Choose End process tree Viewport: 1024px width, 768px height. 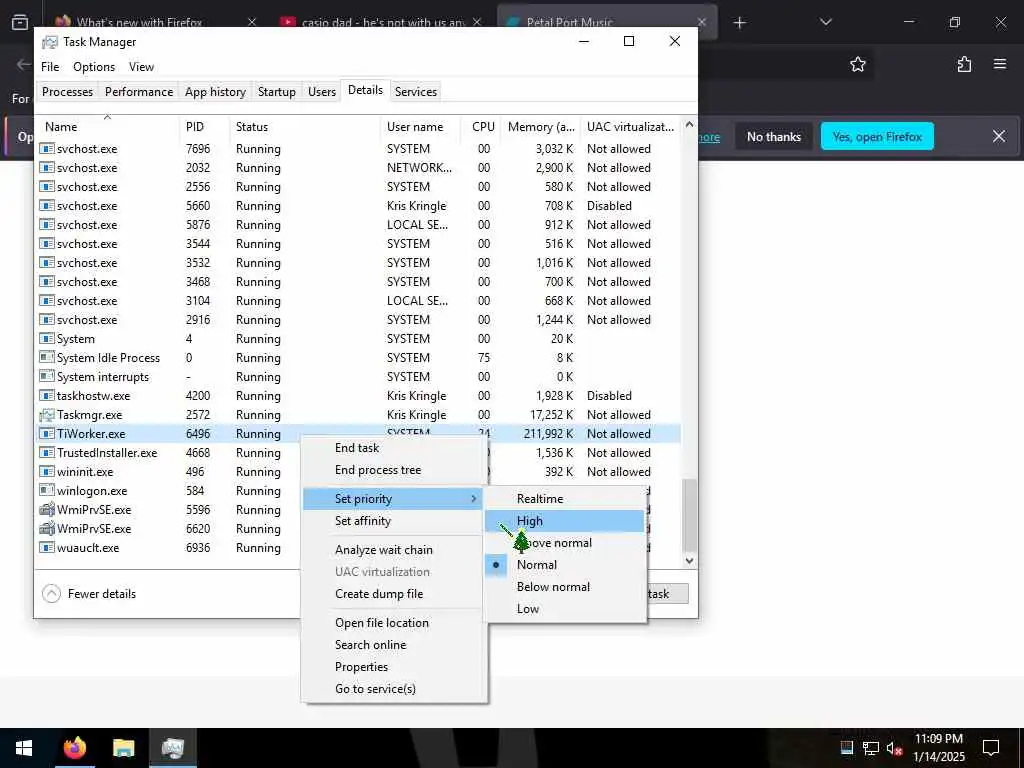point(393,470)
